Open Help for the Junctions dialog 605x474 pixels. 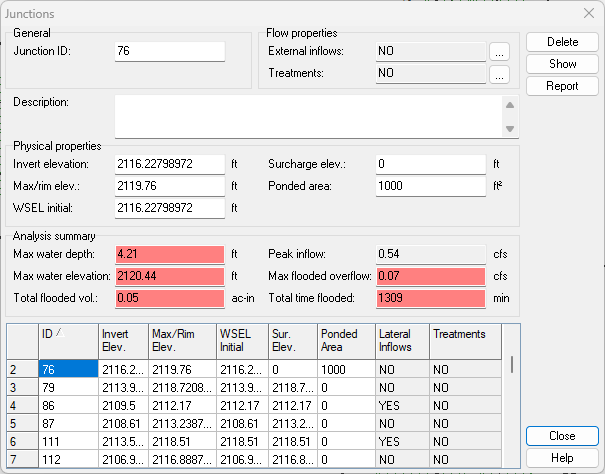click(x=562, y=458)
